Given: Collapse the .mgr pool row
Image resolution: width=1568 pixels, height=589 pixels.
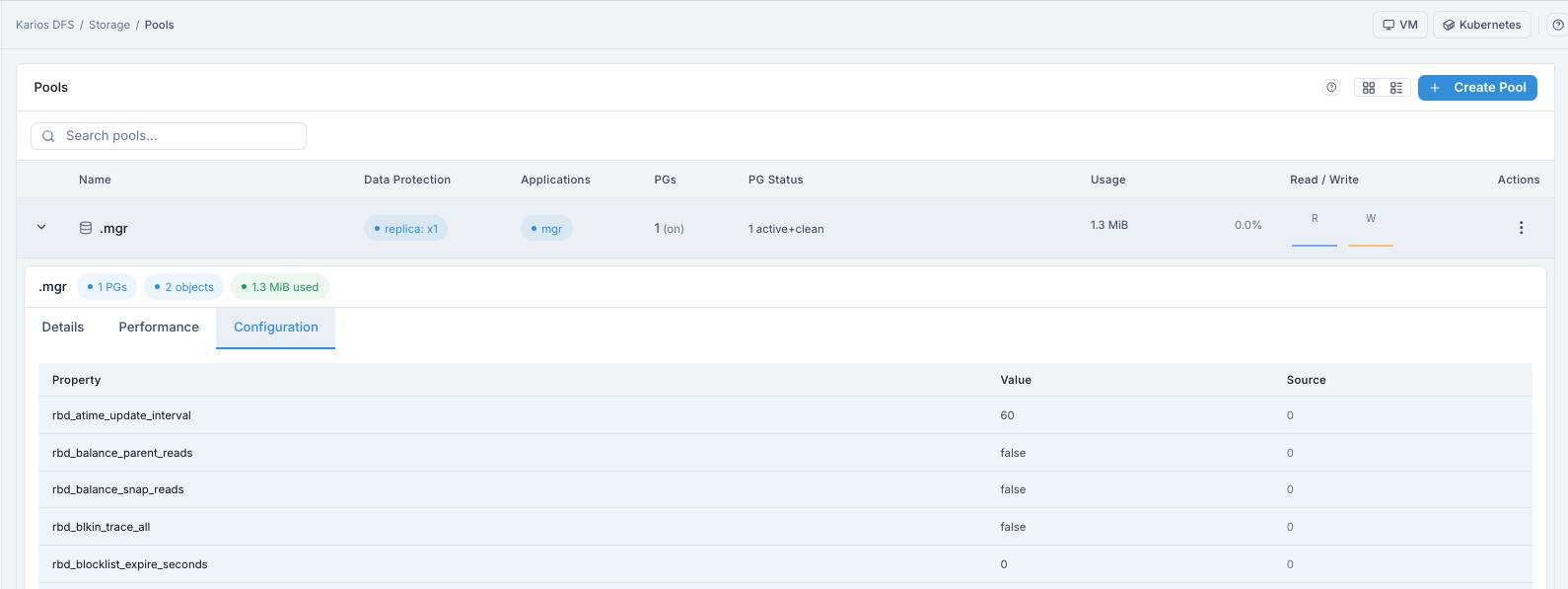Looking at the screenshot, I should click(x=41, y=228).
